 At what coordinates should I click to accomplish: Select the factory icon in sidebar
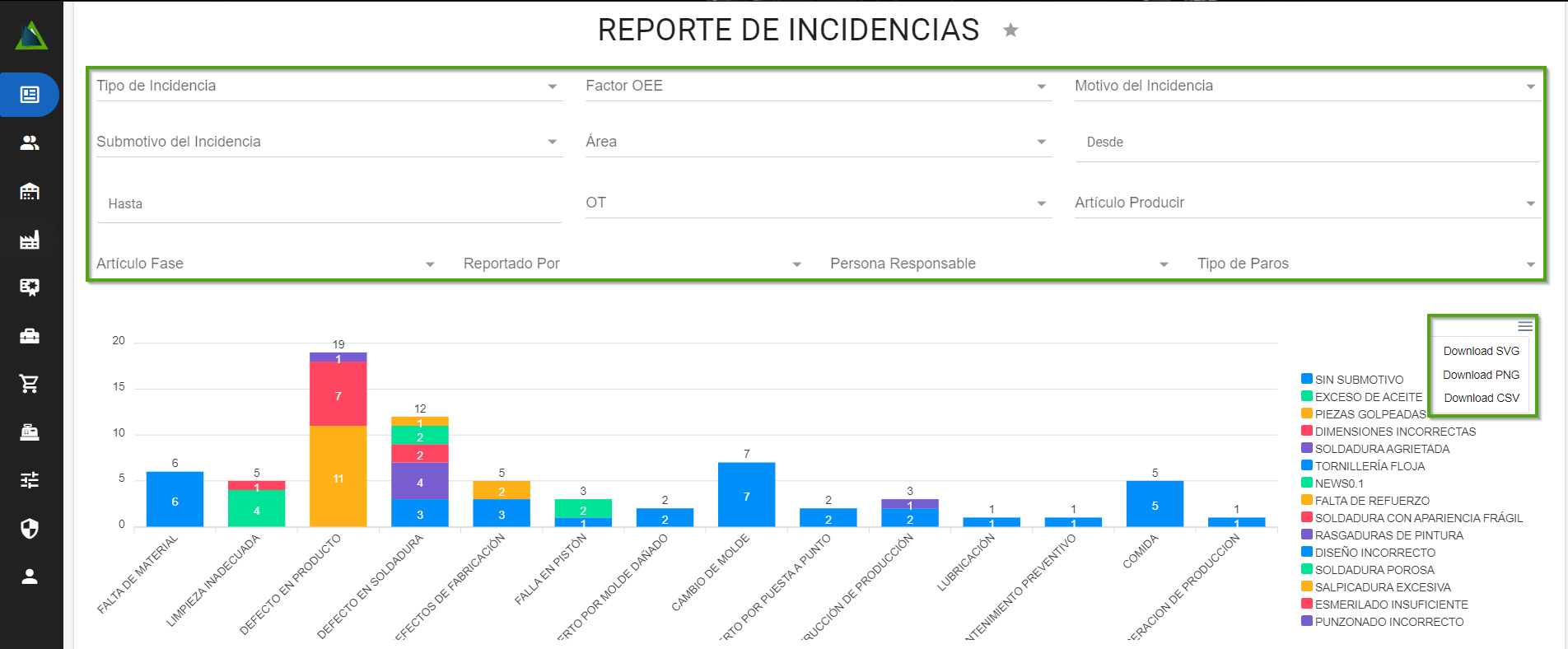coord(30,240)
